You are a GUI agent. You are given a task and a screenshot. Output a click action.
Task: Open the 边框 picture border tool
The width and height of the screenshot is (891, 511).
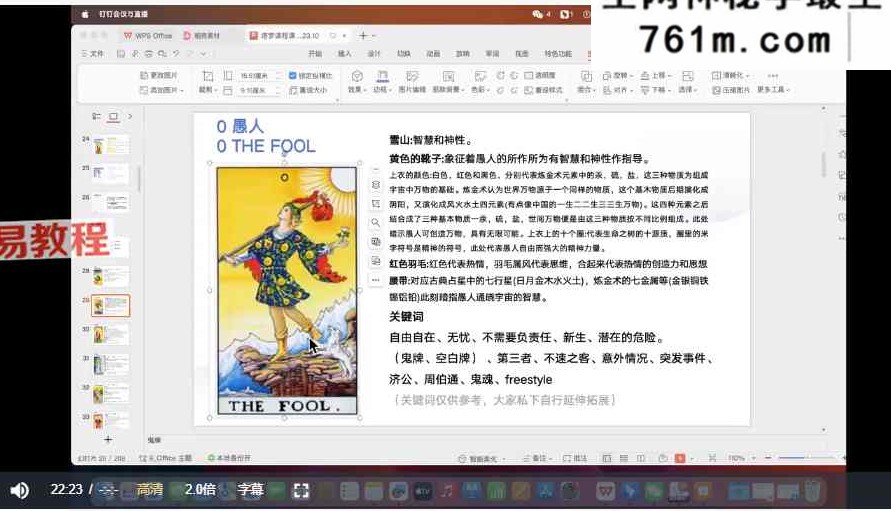click(x=382, y=82)
